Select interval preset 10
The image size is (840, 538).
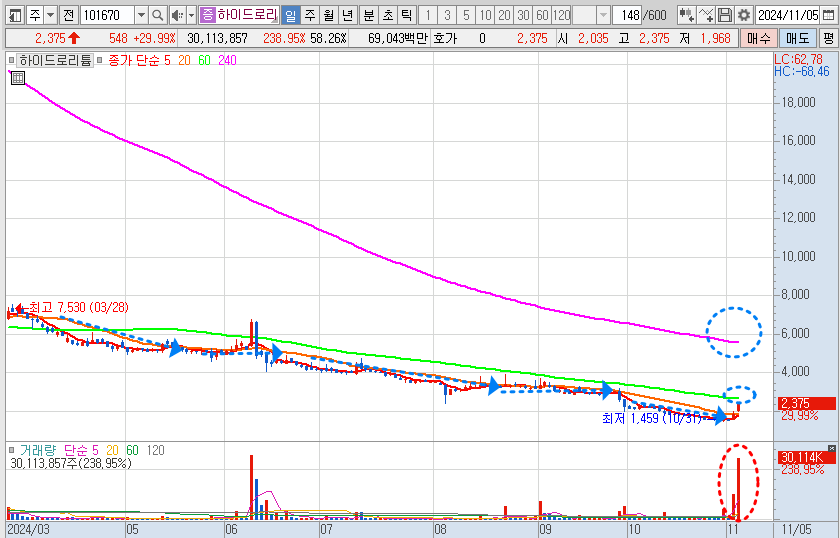coord(485,15)
